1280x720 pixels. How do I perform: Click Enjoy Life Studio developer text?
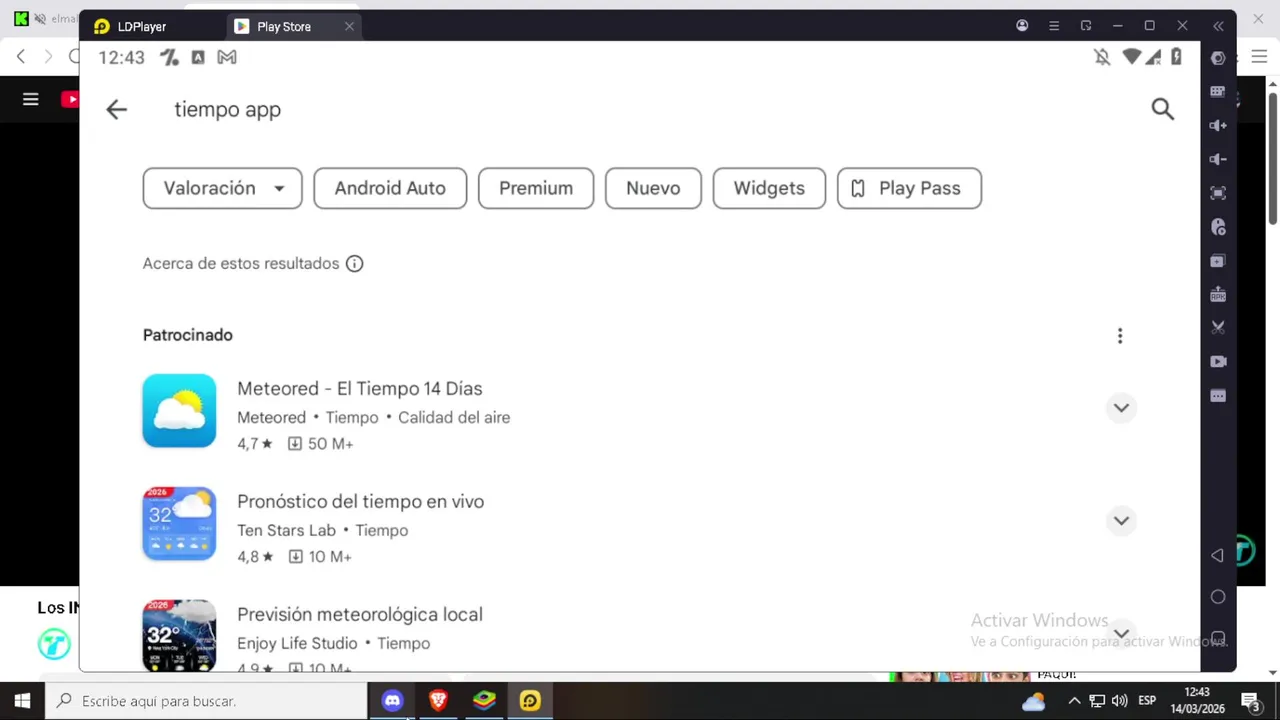pos(297,643)
